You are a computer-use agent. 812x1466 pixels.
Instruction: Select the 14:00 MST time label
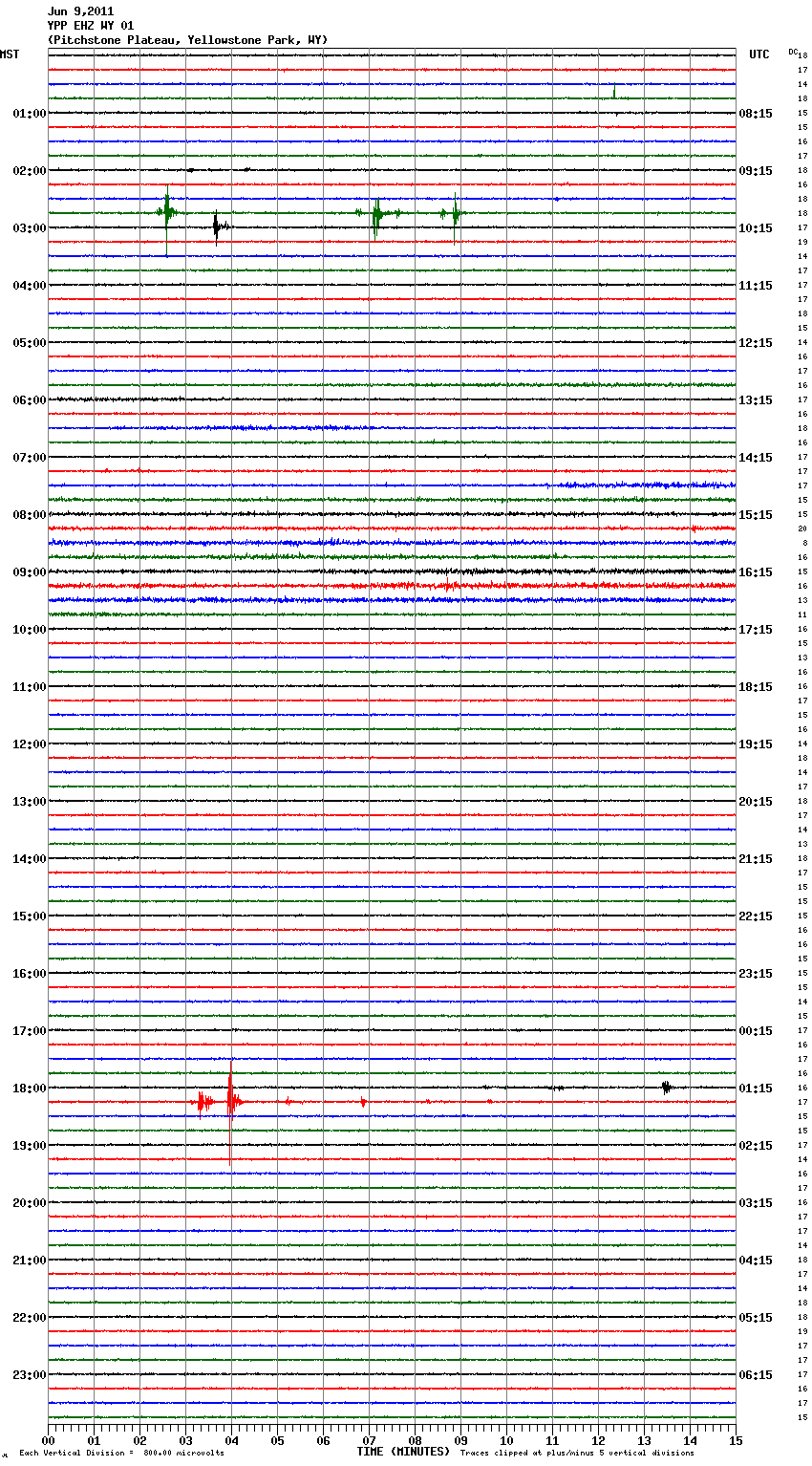pos(30,859)
